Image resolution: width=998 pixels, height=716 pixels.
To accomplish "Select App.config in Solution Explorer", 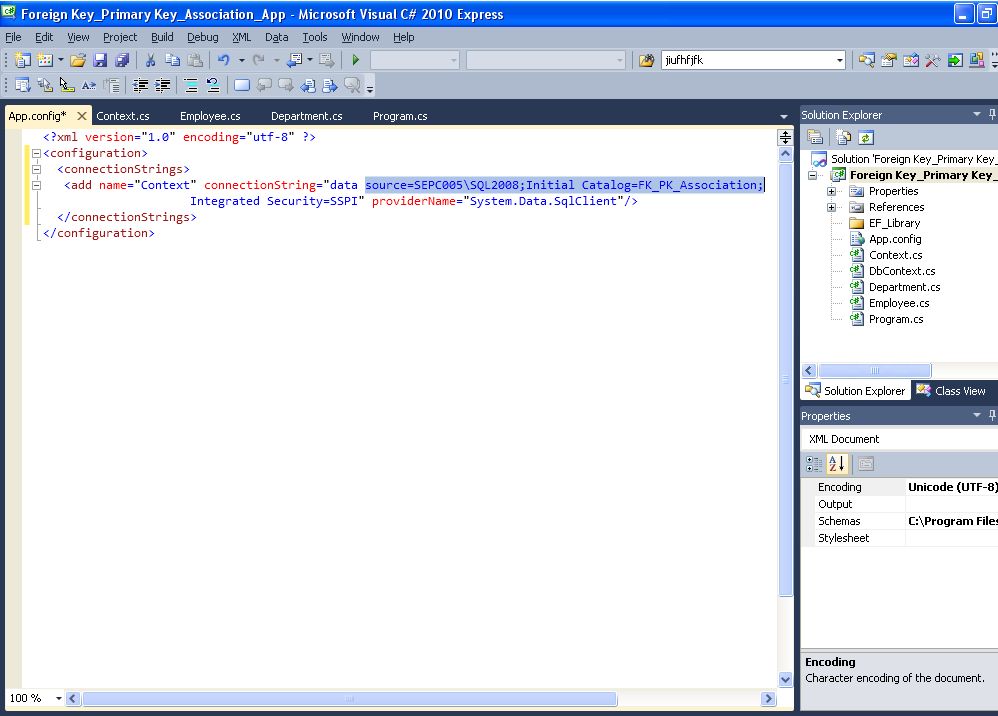I will (895, 239).
